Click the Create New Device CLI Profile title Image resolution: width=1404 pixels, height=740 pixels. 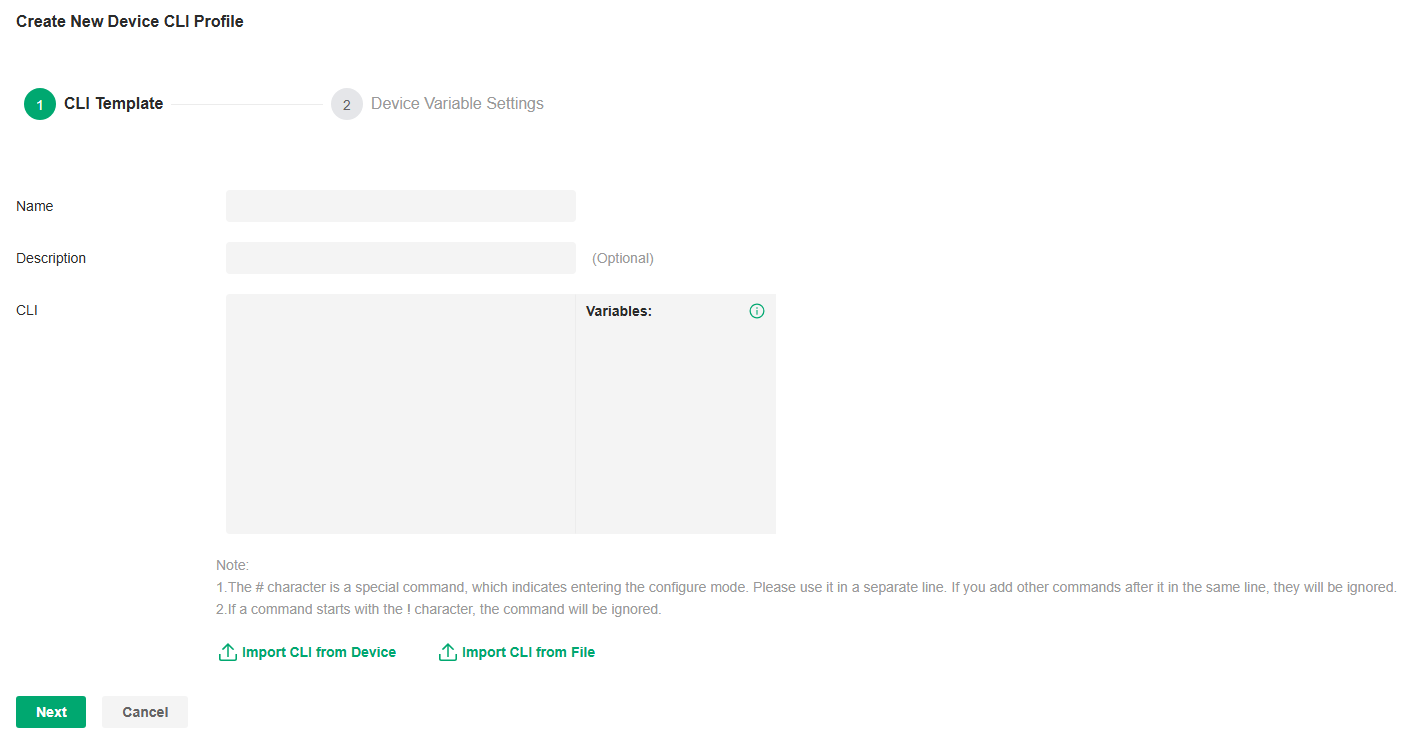click(130, 21)
